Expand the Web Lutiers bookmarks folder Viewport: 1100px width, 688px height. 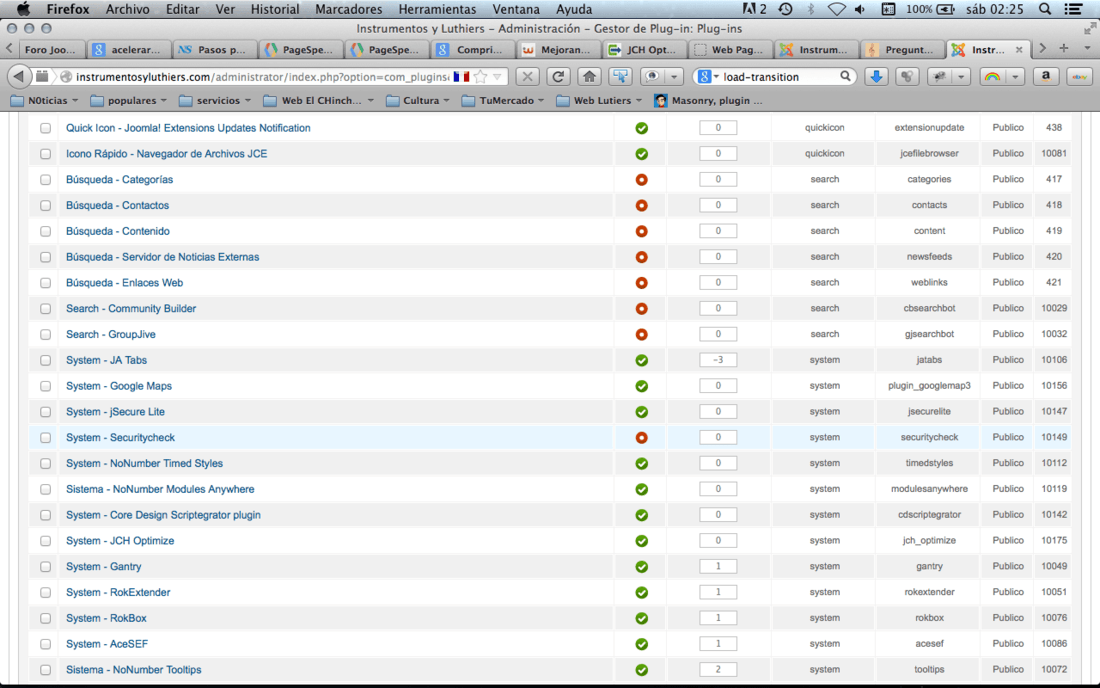click(599, 101)
